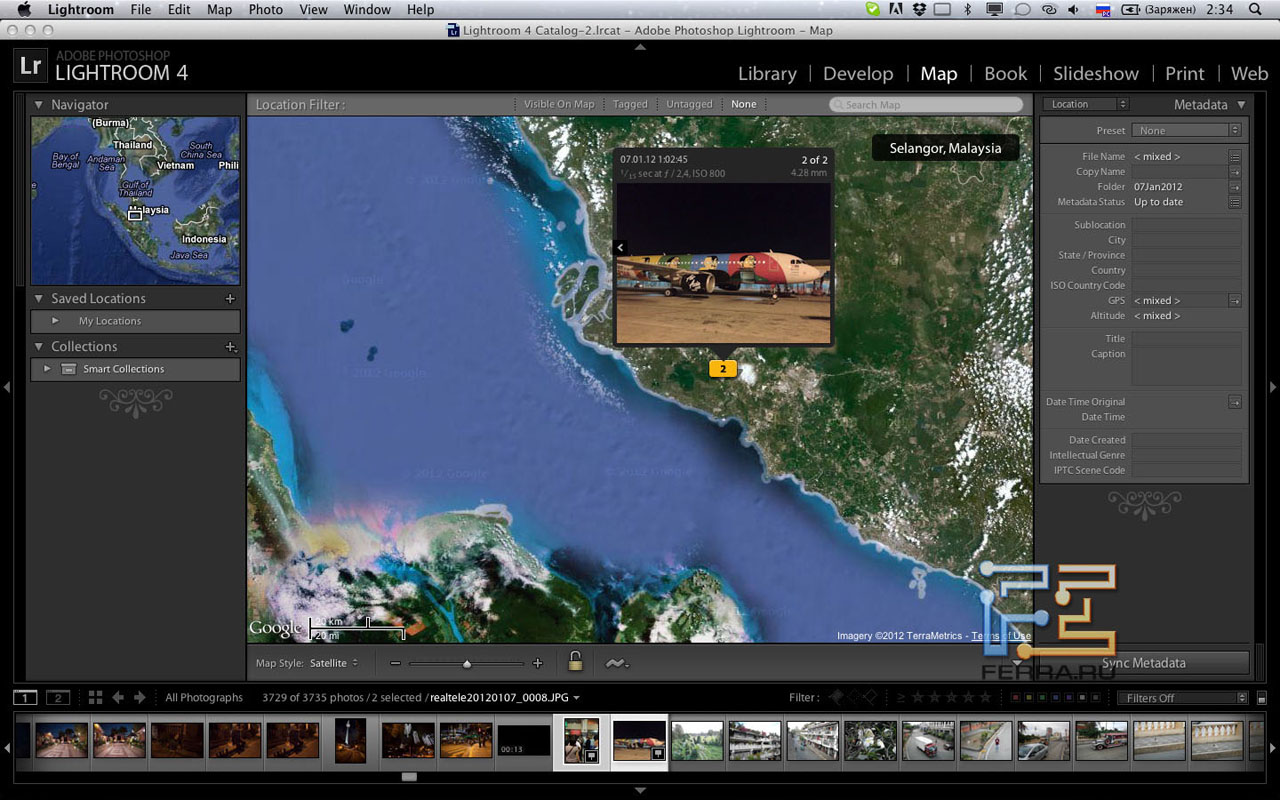1280x800 pixels.
Task: Open filmstrip grid view icon
Action: click(x=96, y=697)
